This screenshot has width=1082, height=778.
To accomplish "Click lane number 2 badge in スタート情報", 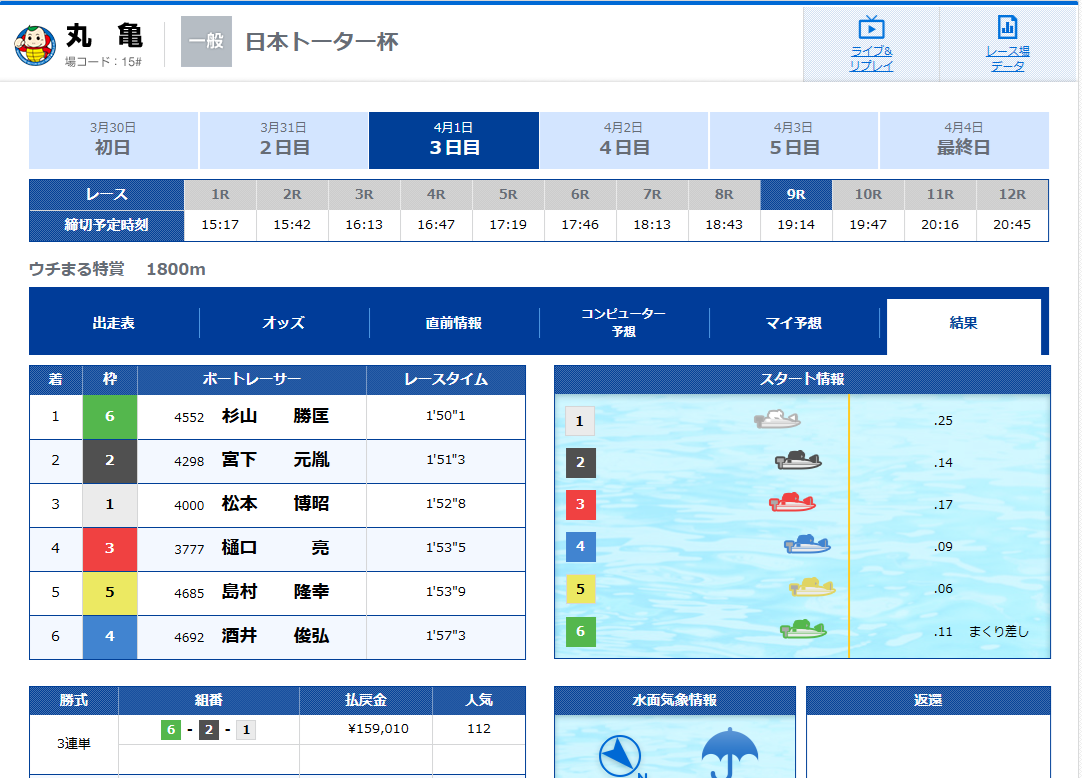I will pyautogui.click(x=580, y=463).
